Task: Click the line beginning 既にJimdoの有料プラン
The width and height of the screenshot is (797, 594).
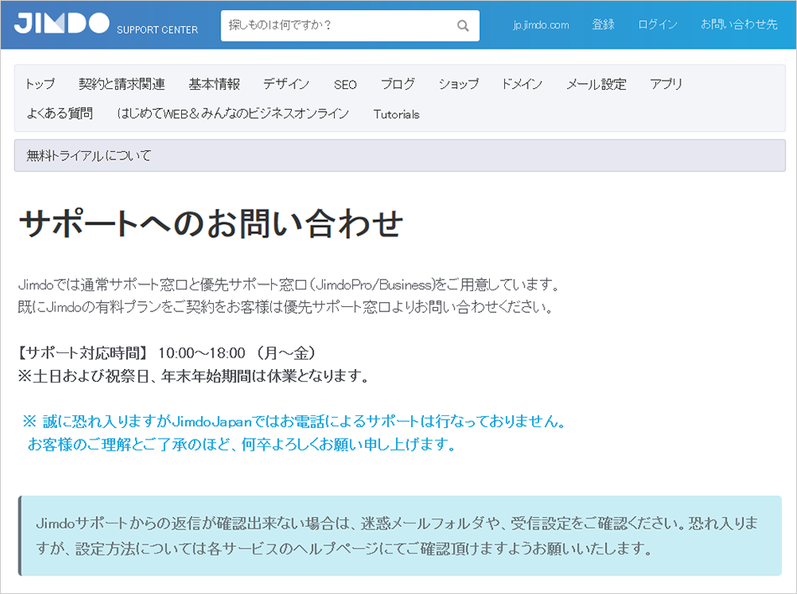Action: tap(285, 307)
